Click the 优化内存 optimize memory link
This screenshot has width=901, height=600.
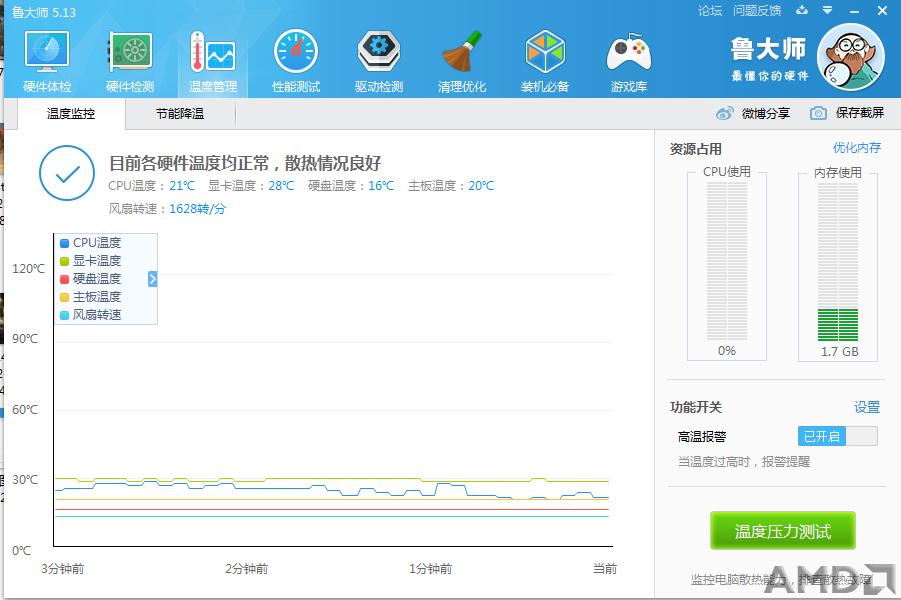[857, 148]
